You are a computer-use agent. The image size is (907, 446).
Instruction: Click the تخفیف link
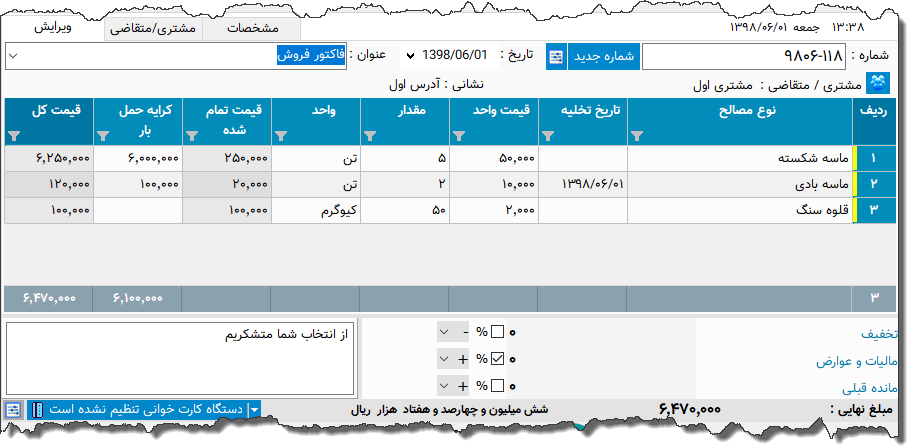pos(879,334)
